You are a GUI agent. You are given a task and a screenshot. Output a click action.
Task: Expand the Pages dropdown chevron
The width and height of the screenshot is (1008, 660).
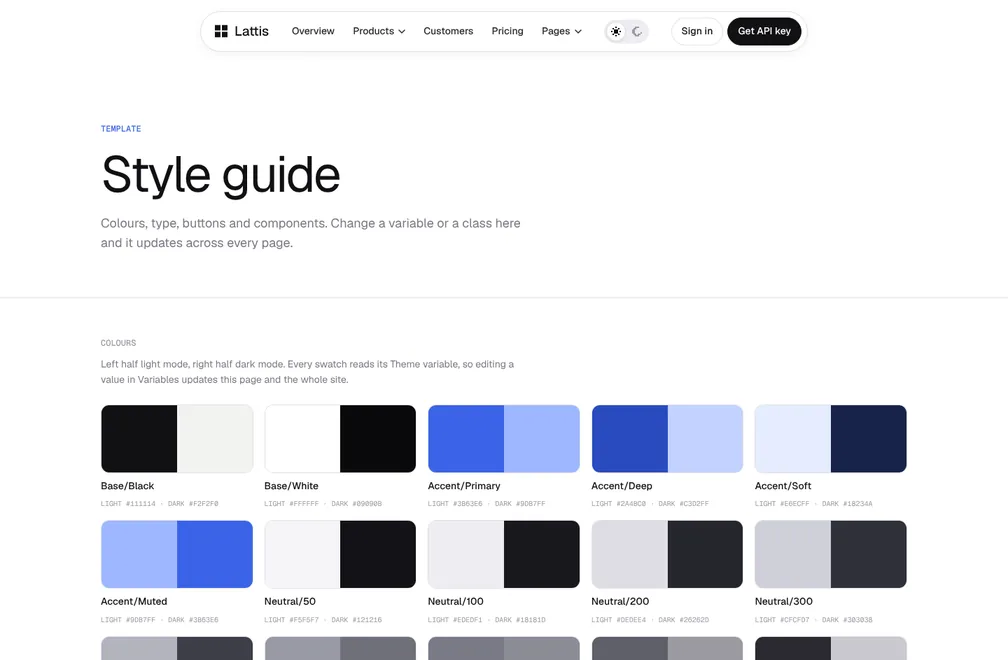pos(578,31)
